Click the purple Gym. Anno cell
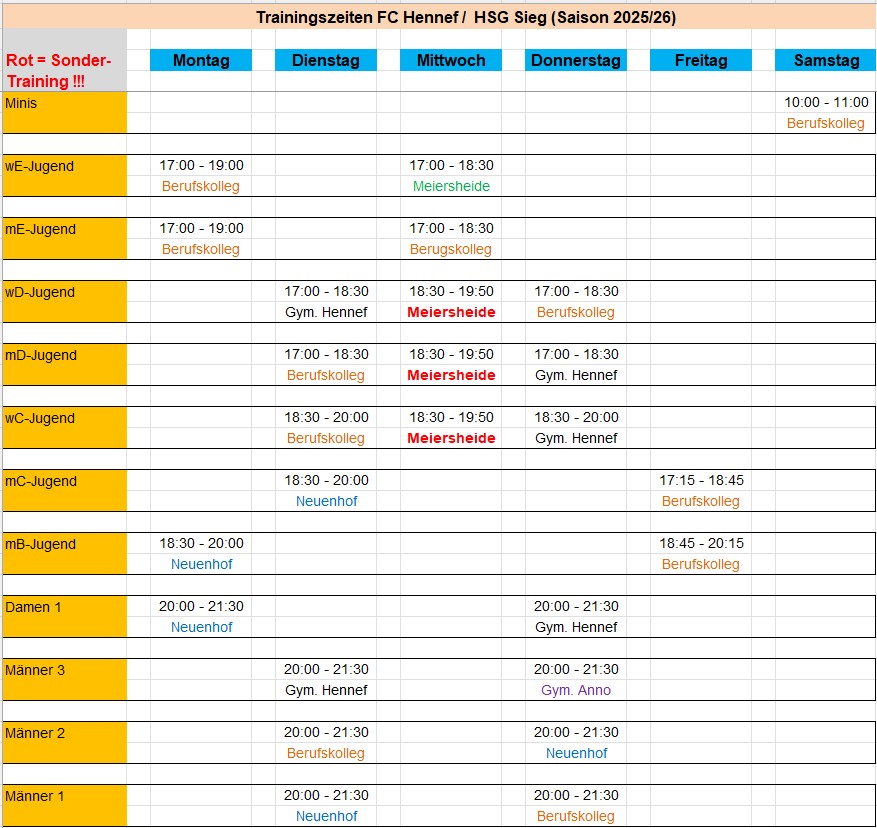The image size is (877, 828). (x=576, y=690)
